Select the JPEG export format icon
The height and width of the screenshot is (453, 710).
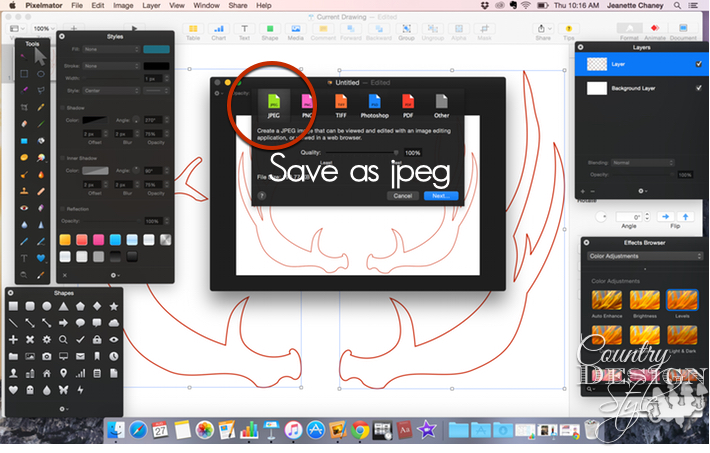click(273, 103)
